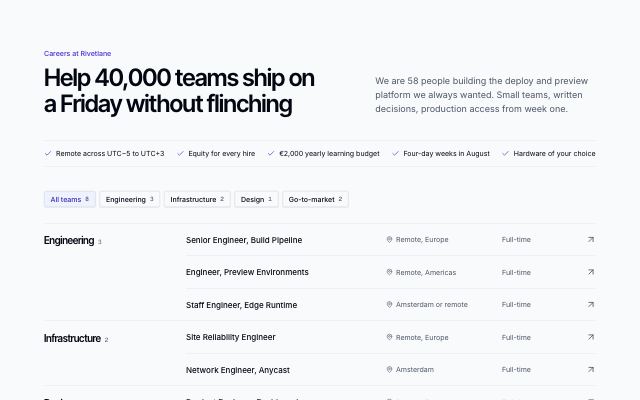
Task: Open Staff Engineer, Edge Runtime listing
Action: (x=242, y=305)
